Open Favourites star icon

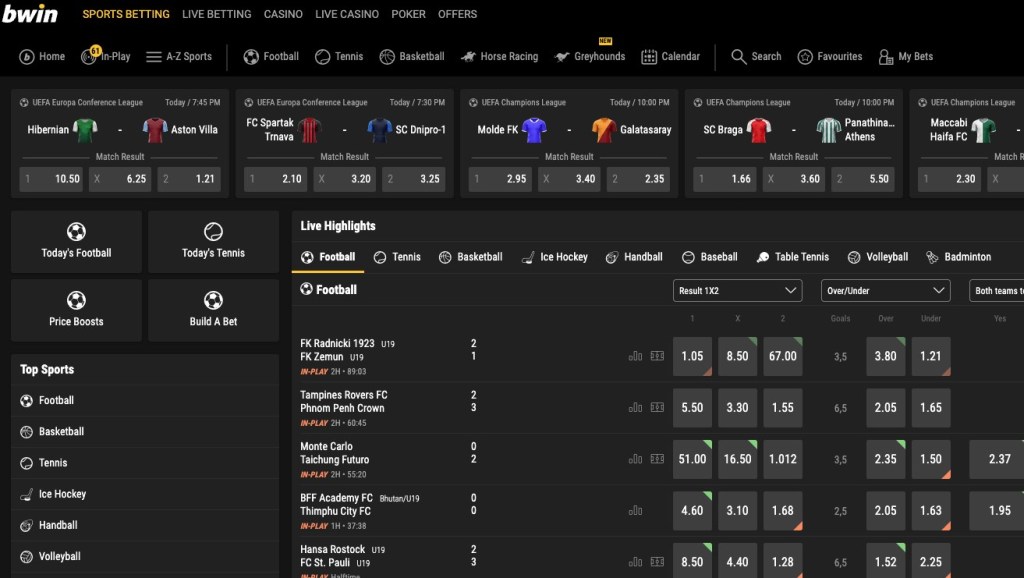click(x=805, y=57)
